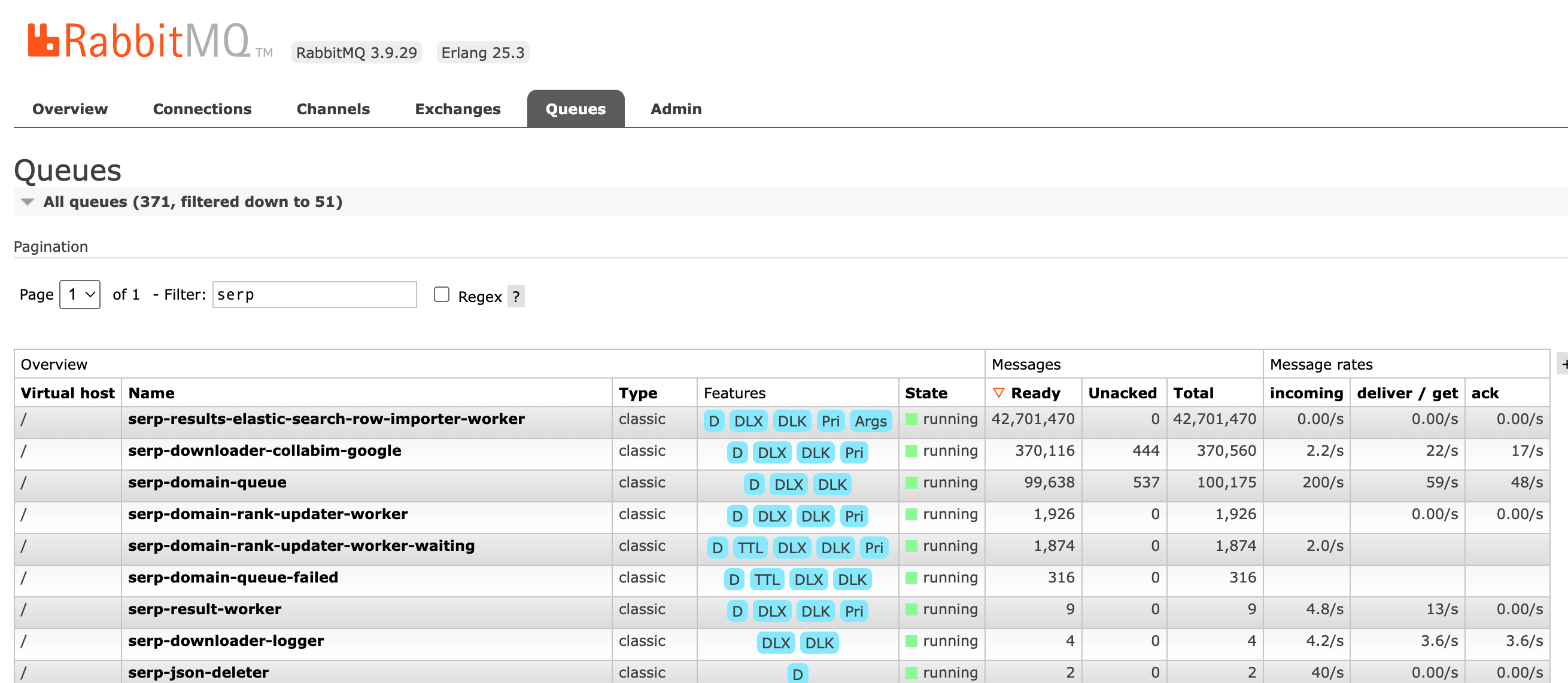Click the Ready descending sort arrow
This screenshot has width=1568, height=683.
[x=998, y=393]
